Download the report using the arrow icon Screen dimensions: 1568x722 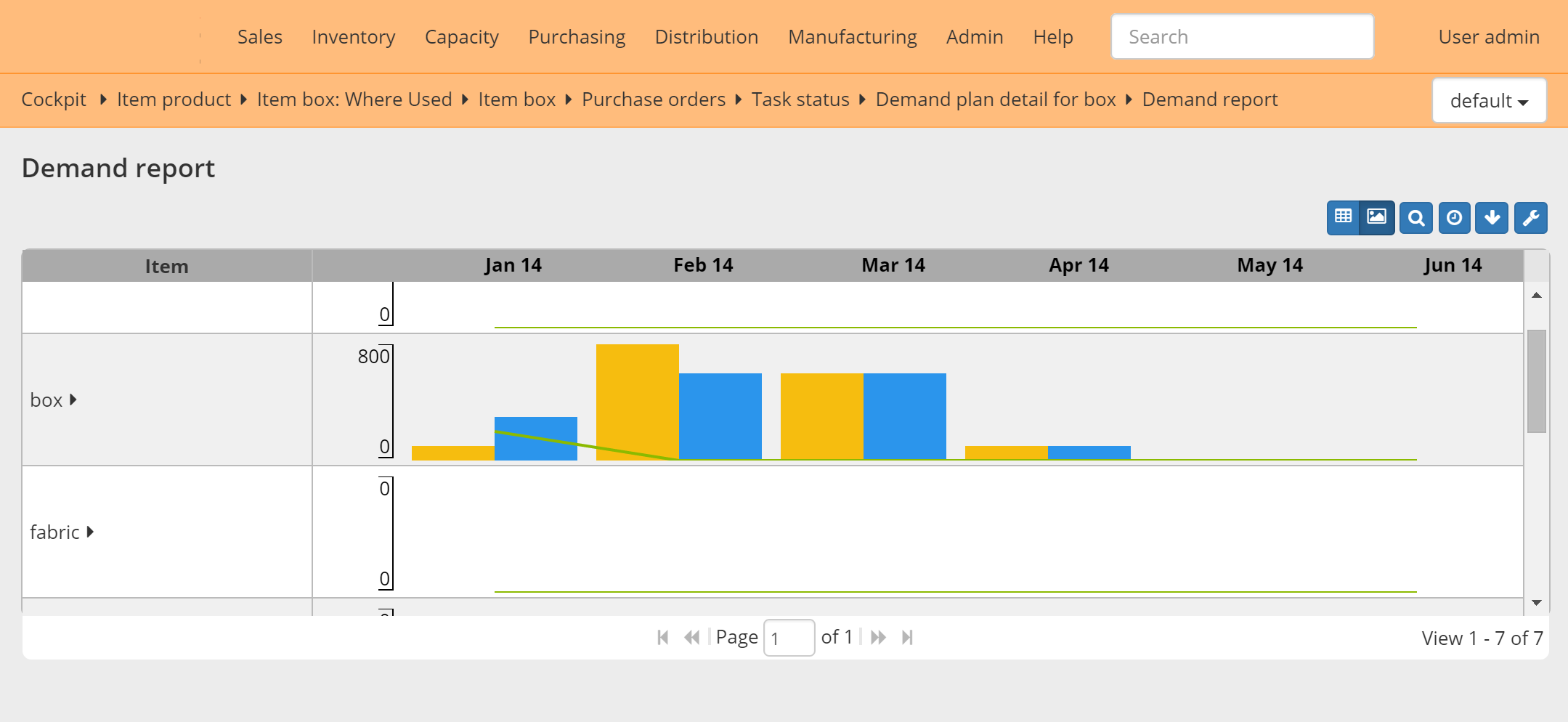1492,217
